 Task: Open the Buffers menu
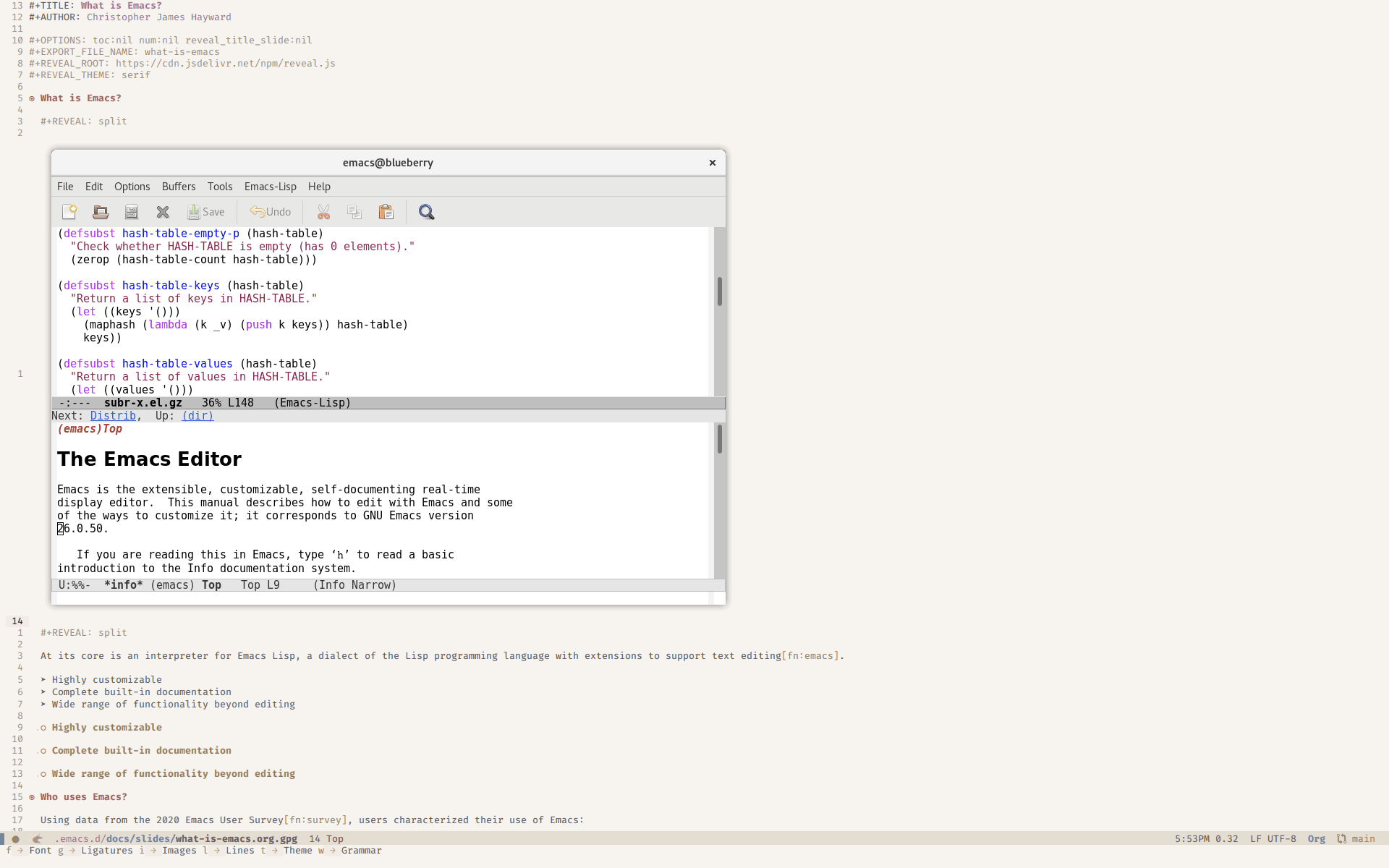pyautogui.click(x=178, y=186)
